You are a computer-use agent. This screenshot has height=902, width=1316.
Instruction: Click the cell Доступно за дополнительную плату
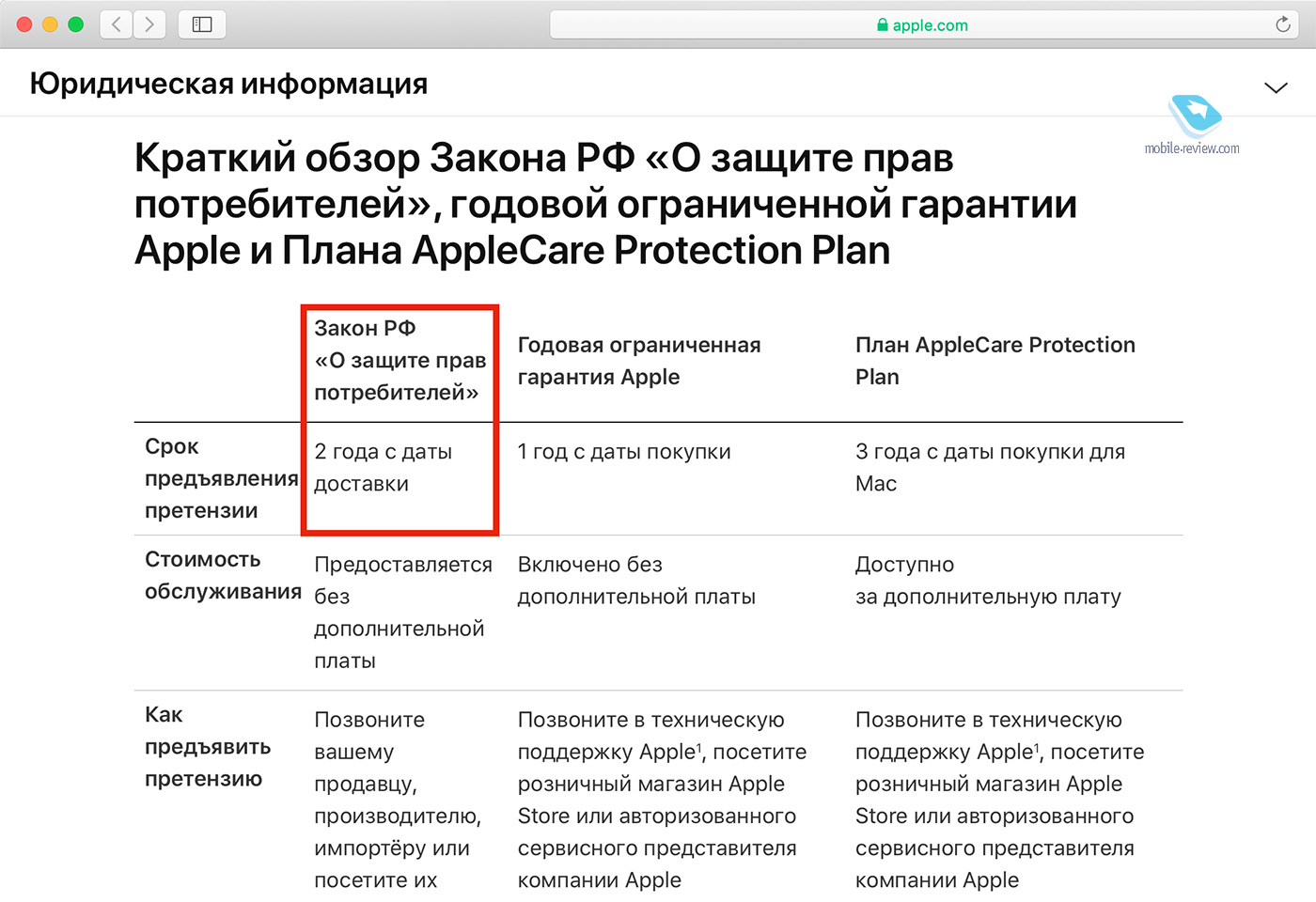pyautogui.click(x=988, y=581)
